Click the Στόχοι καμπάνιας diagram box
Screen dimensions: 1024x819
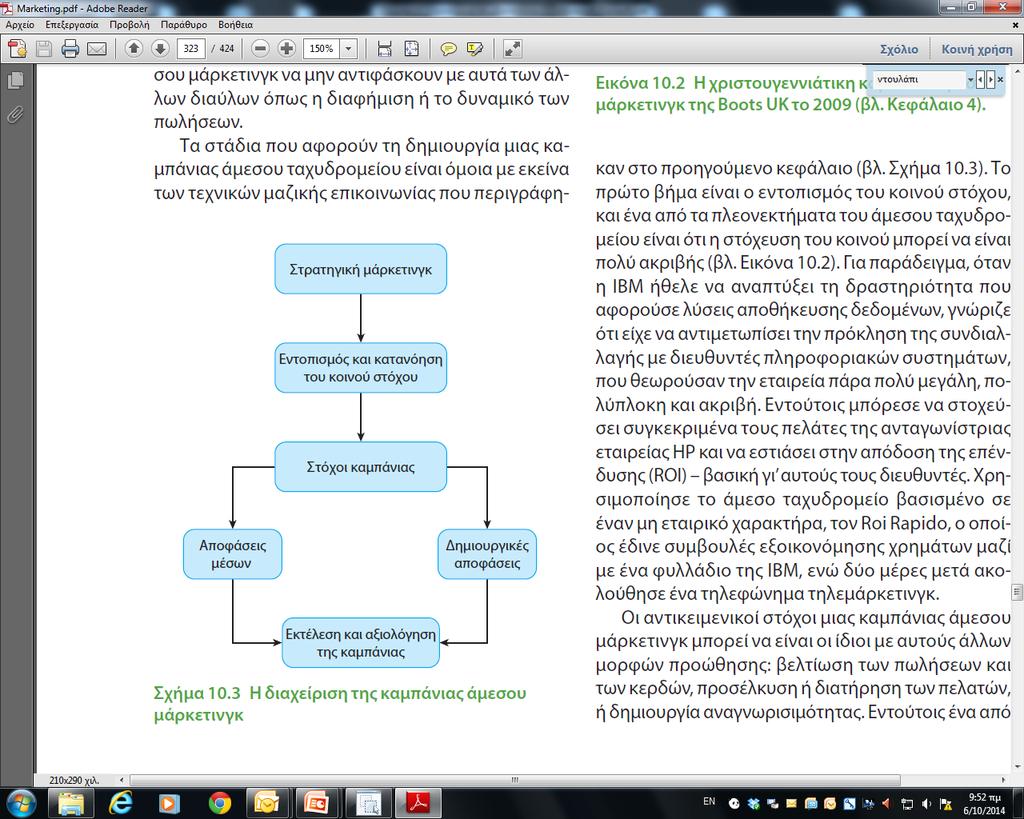[360, 467]
